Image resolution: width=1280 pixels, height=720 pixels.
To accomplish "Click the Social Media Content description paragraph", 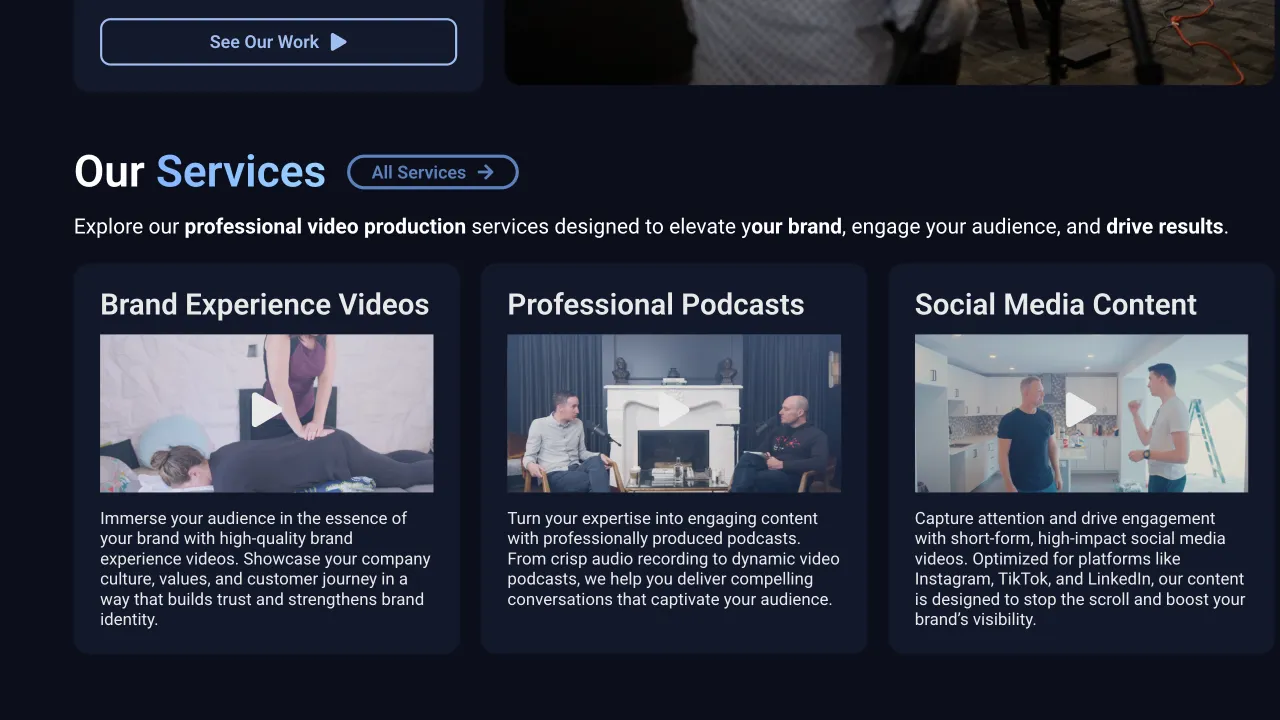I will [x=1080, y=569].
